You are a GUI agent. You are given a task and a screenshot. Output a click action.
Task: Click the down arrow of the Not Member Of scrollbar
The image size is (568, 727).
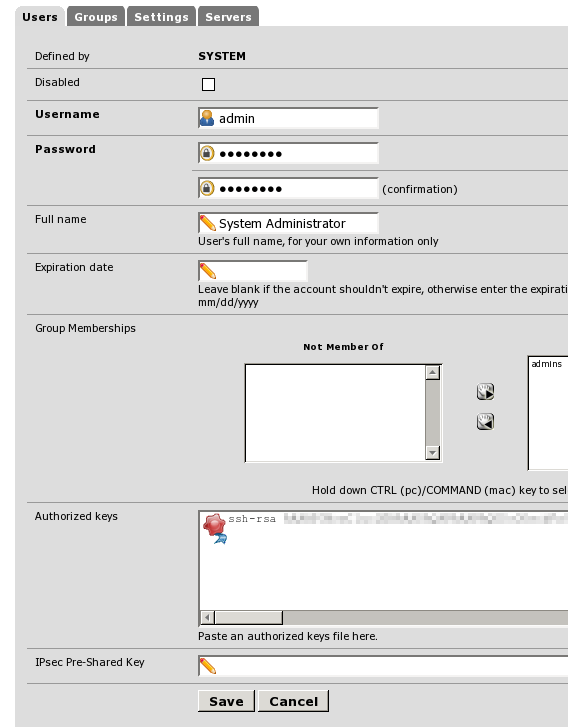pos(433,453)
